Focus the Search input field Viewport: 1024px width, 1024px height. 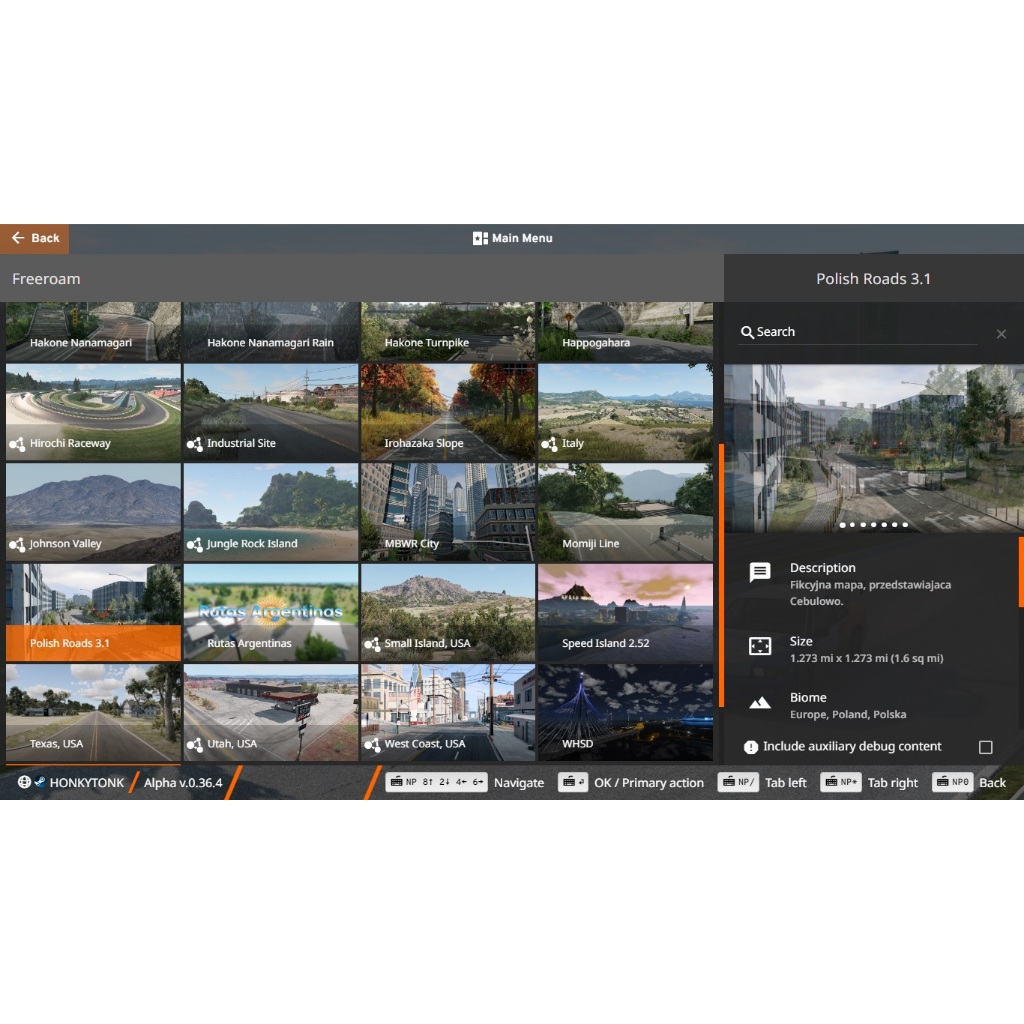859,332
